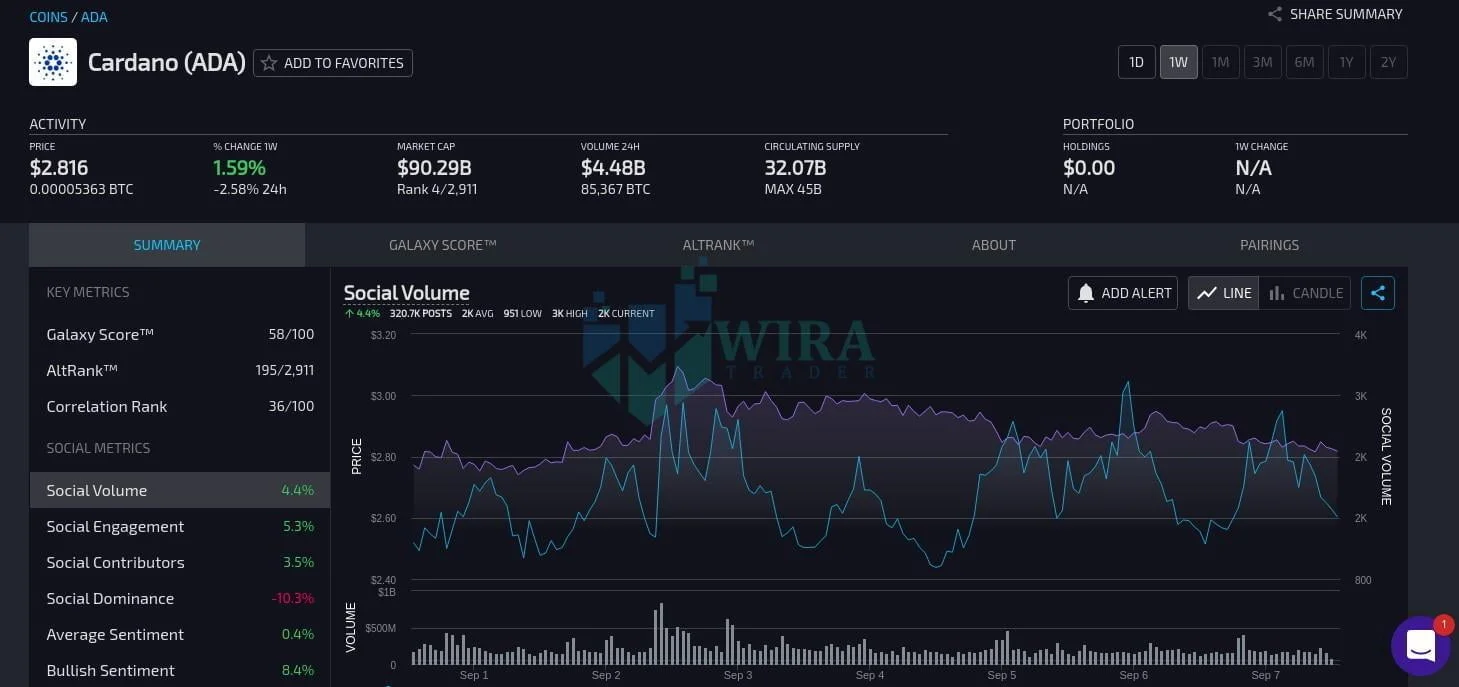Click the $90.29B market cap value

point(434,168)
